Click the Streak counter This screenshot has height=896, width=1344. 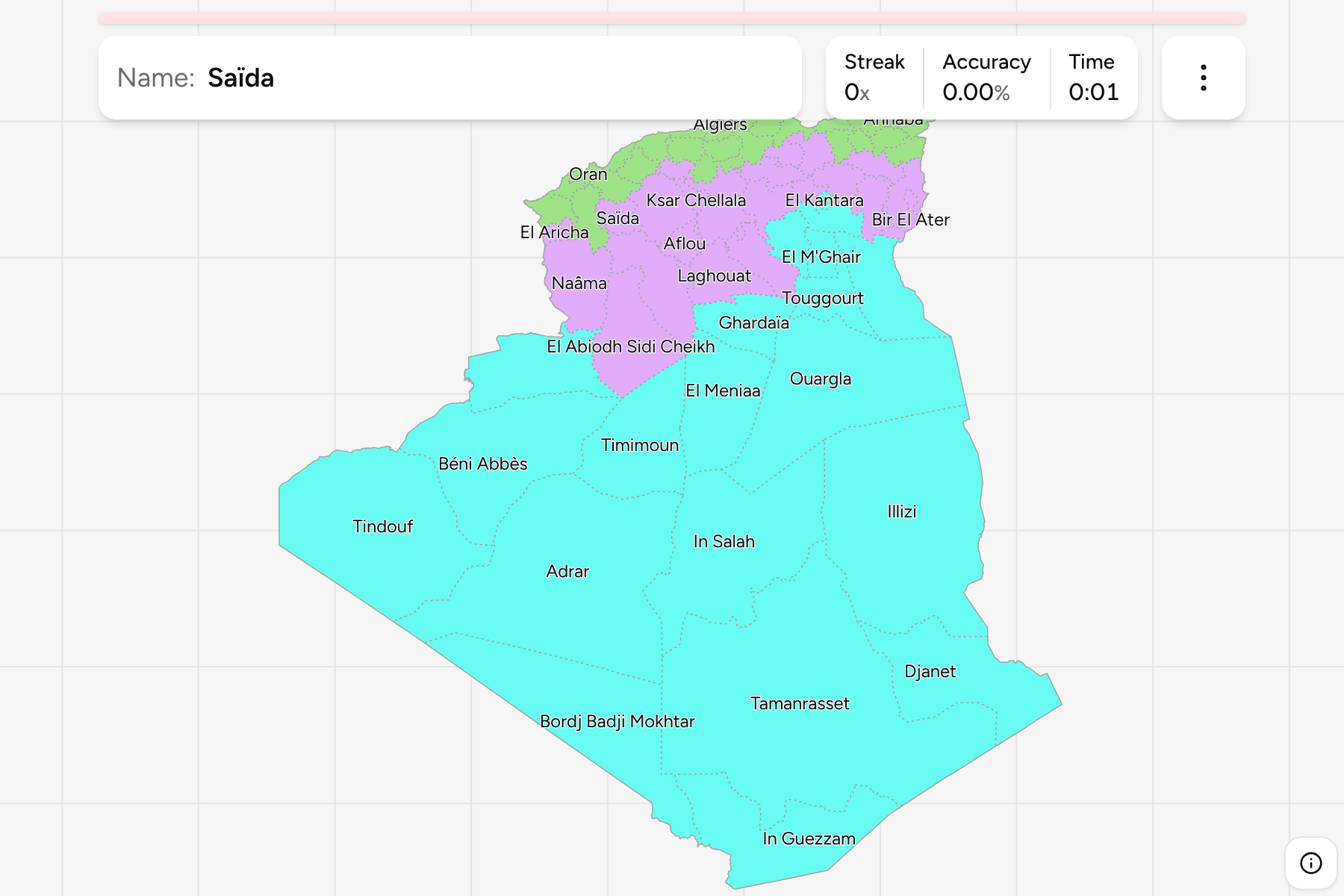click(x=874, y=78)
